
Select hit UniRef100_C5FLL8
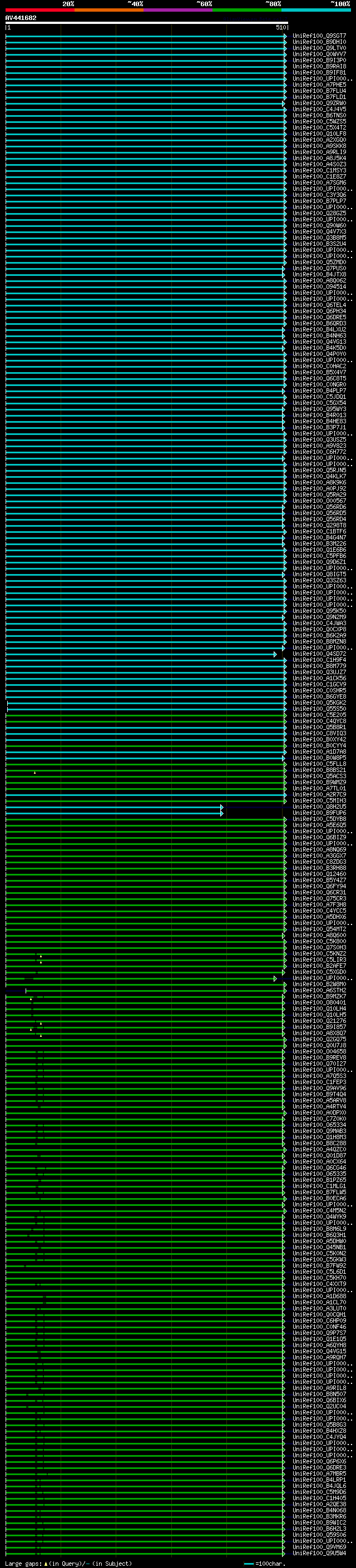(319, 764)
